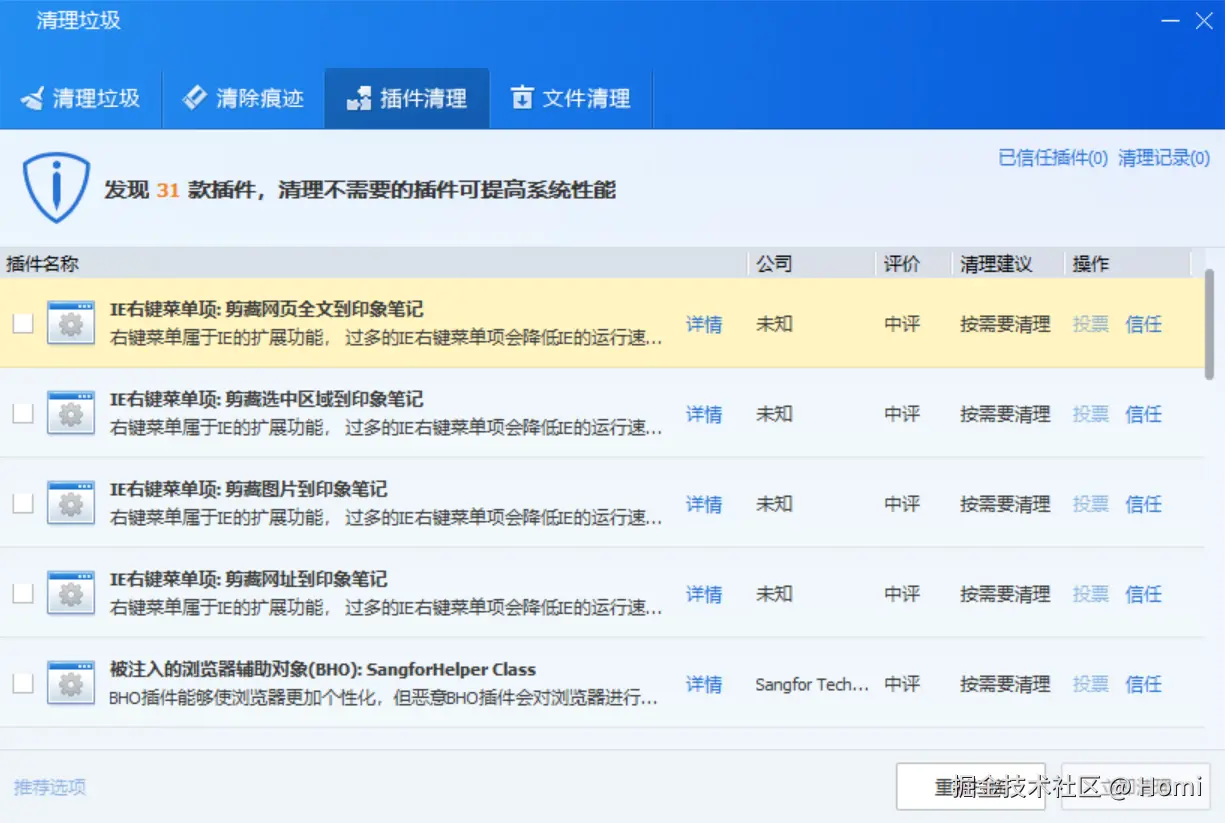Check the box for 剪藏网页全文到印象笔记
1225x823 pixels.
tap(23, 323)
